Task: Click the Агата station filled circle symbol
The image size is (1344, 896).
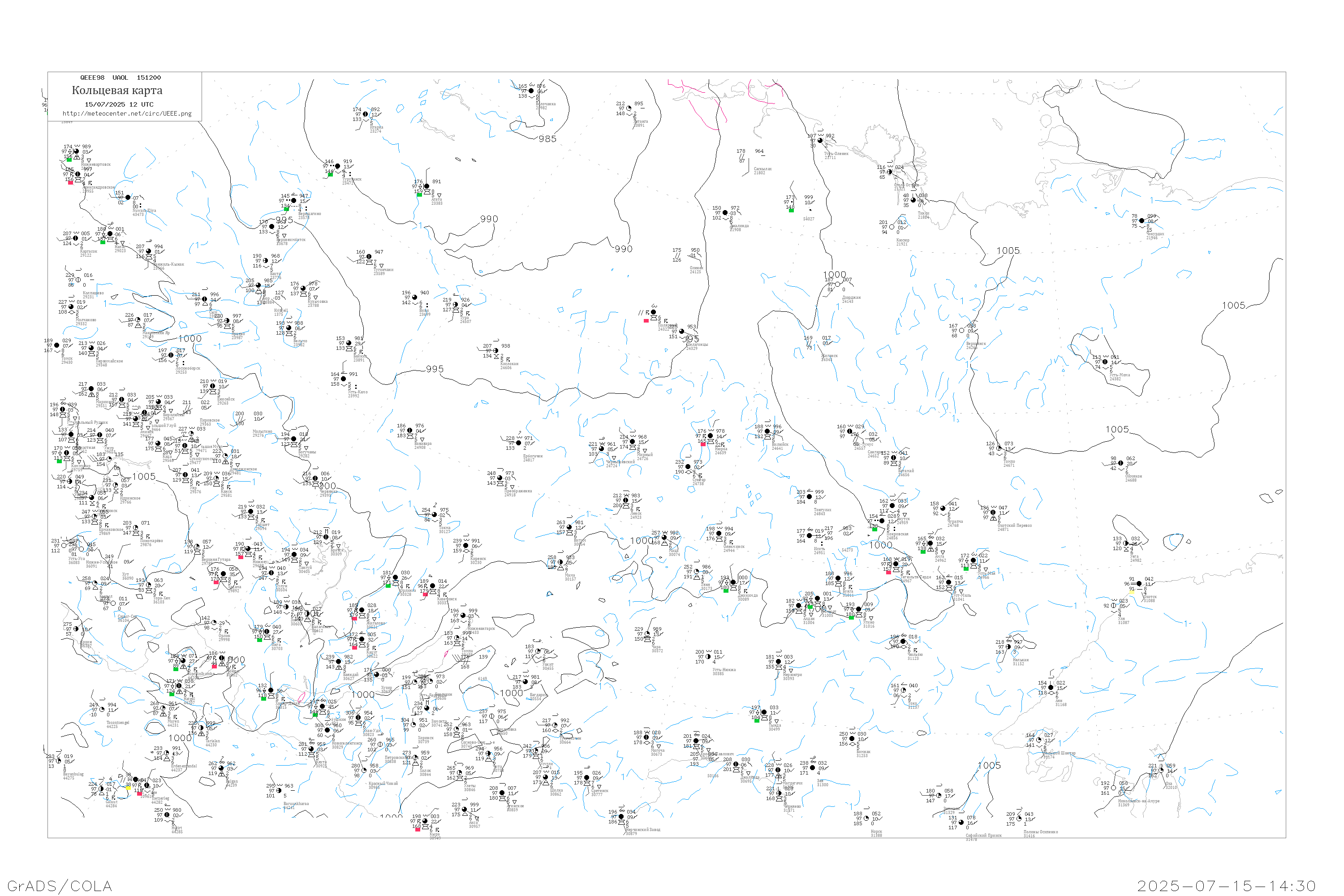Action: click(x=427, y=186)
